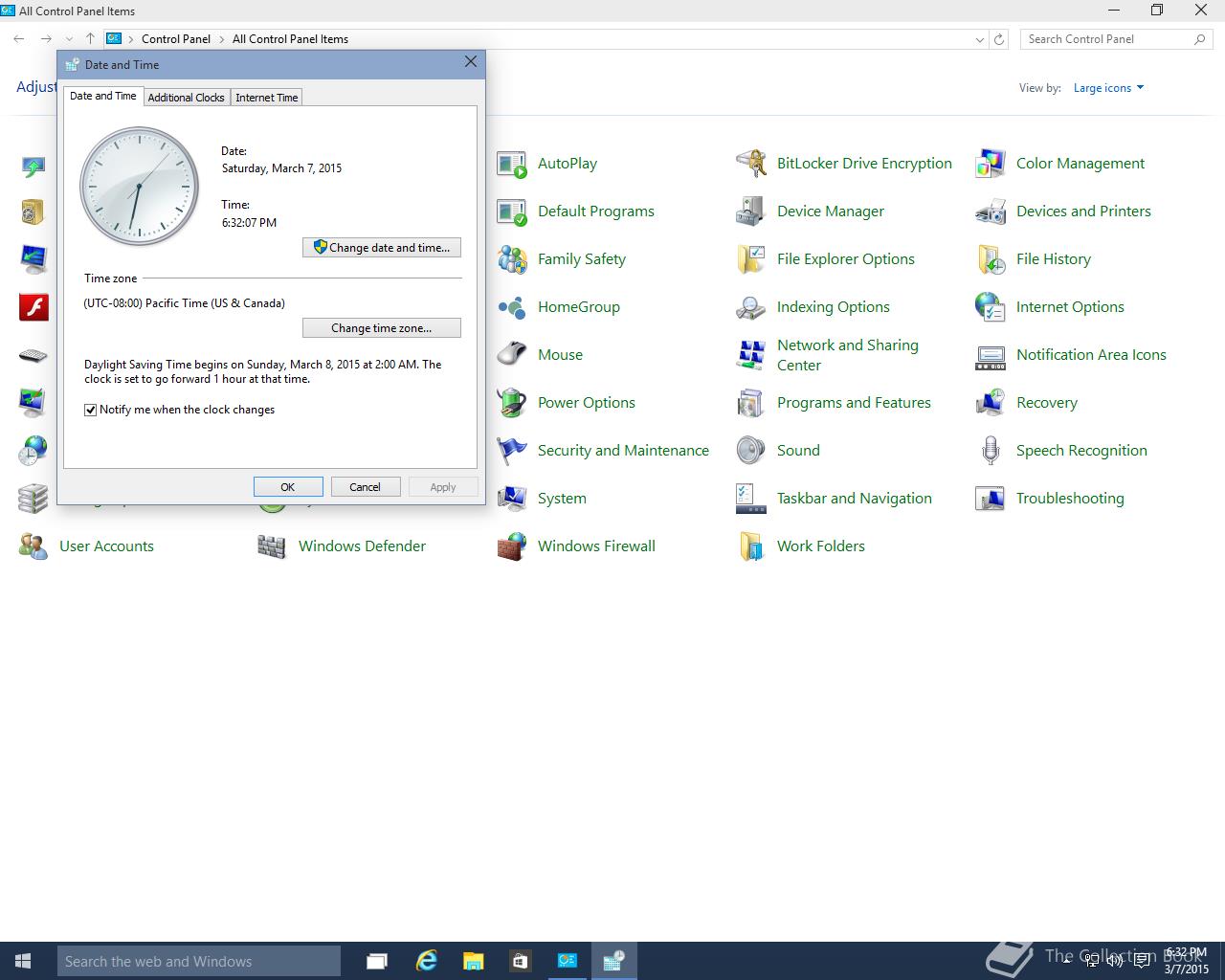Open Power Options icon
The height and width of the screenshot is (980, 1225).
pos(512,403)
